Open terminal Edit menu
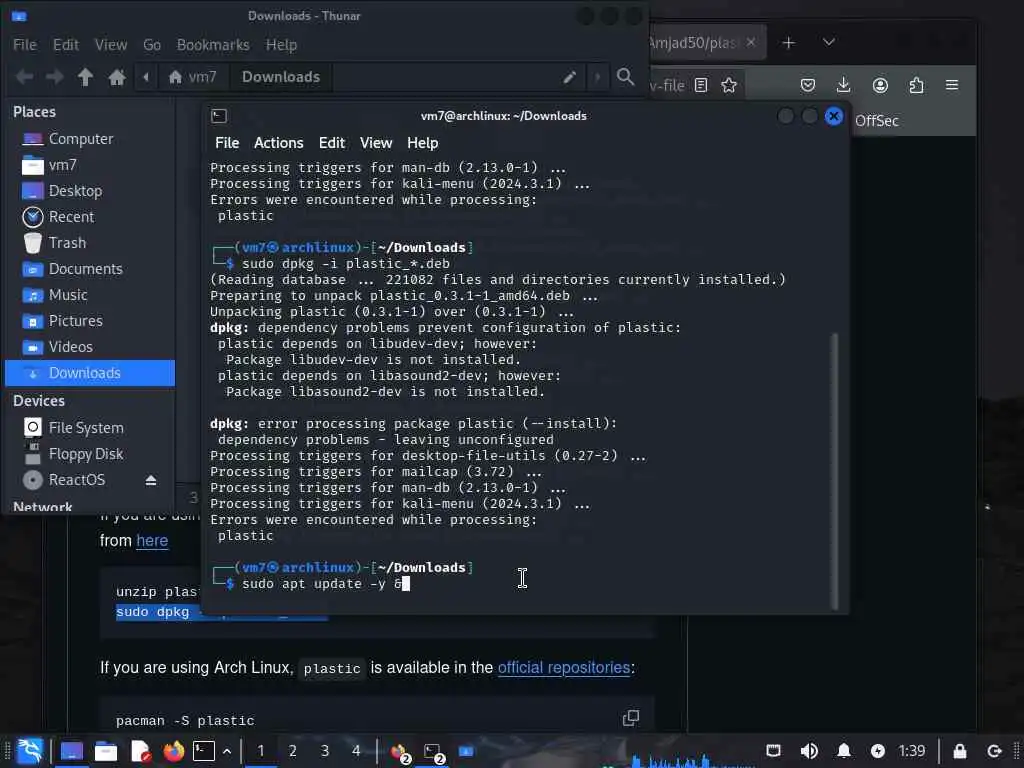Screen dimensions: 1024x768 click(x=332, y=143)
